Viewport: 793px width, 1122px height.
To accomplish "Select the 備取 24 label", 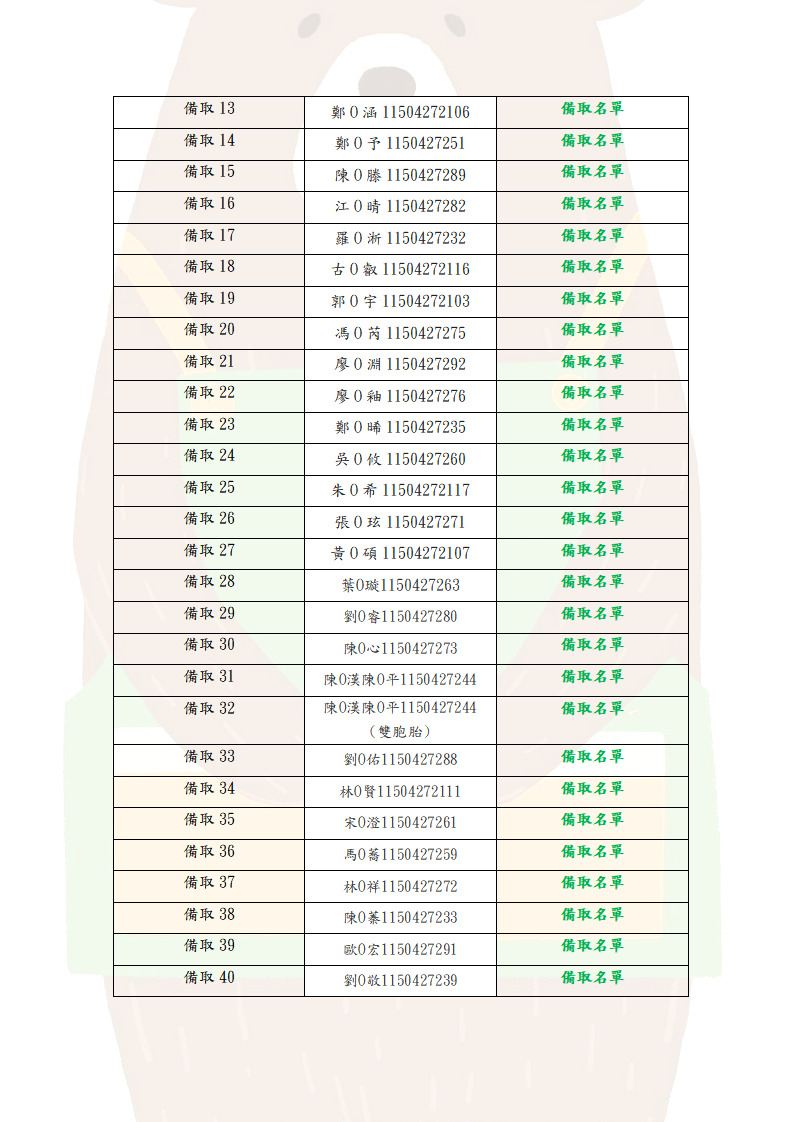I will (209, 456).
